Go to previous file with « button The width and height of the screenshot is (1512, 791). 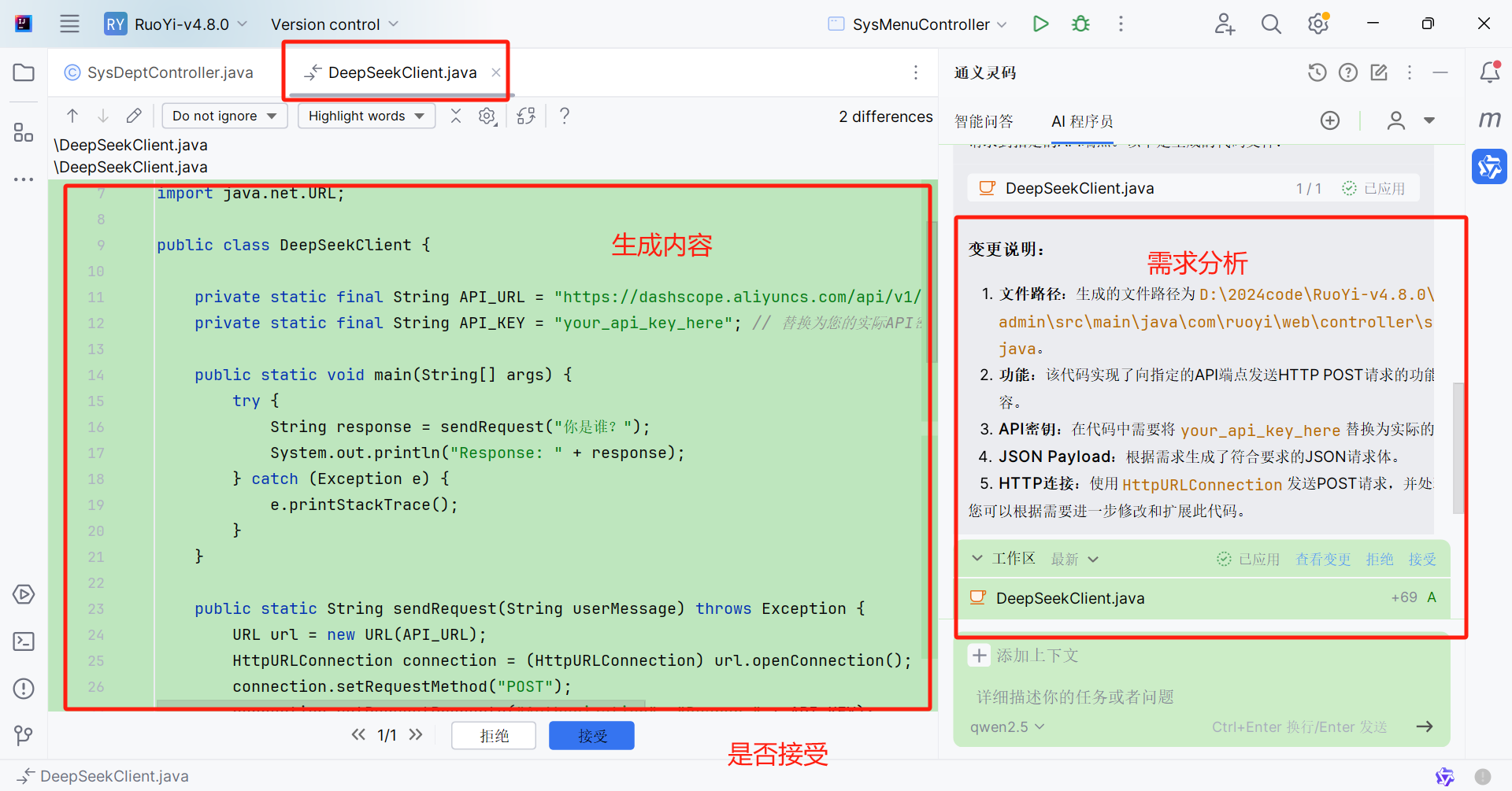[358, 734]
